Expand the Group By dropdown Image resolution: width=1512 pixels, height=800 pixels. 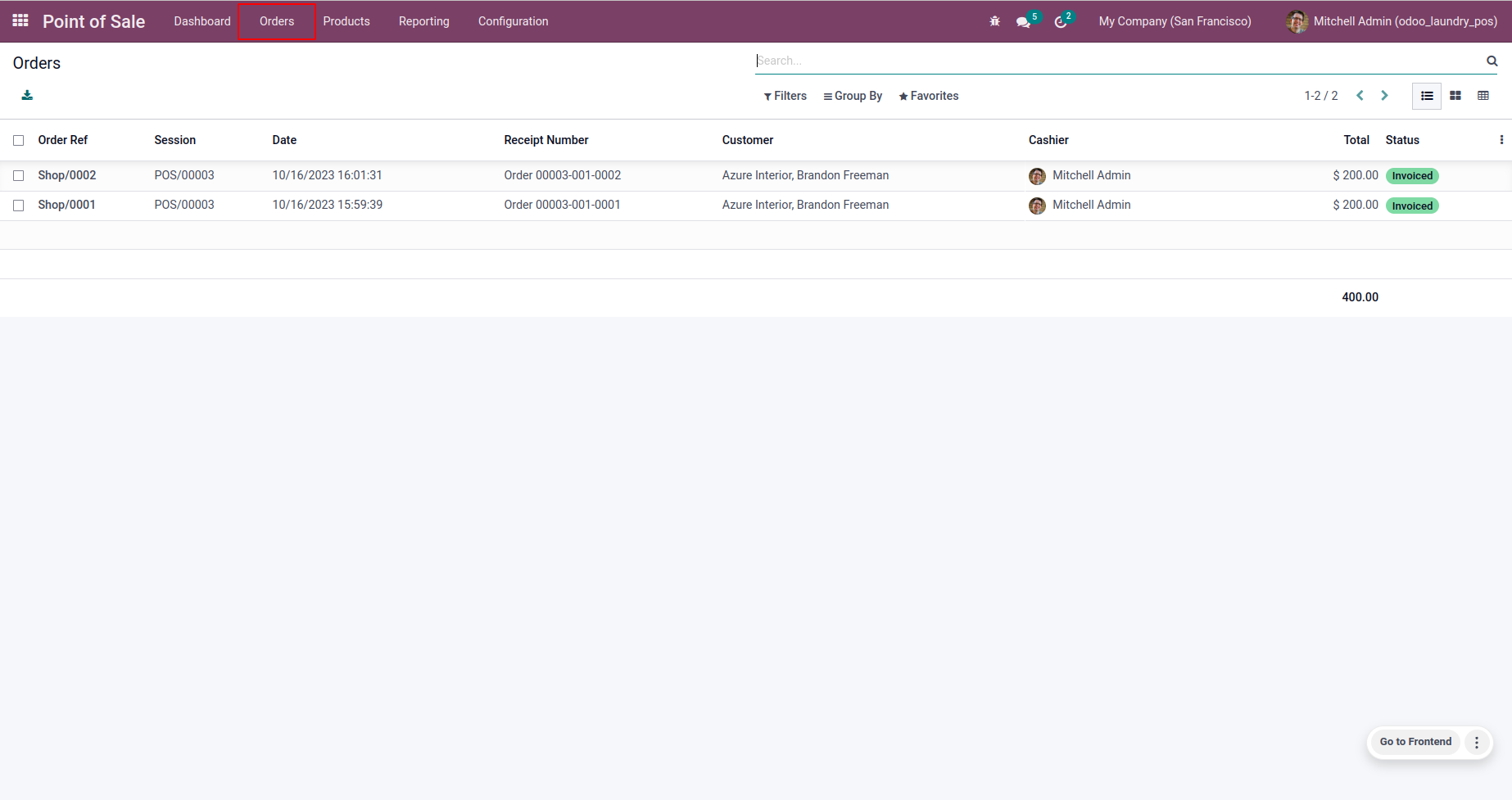[x=853, y=96]
